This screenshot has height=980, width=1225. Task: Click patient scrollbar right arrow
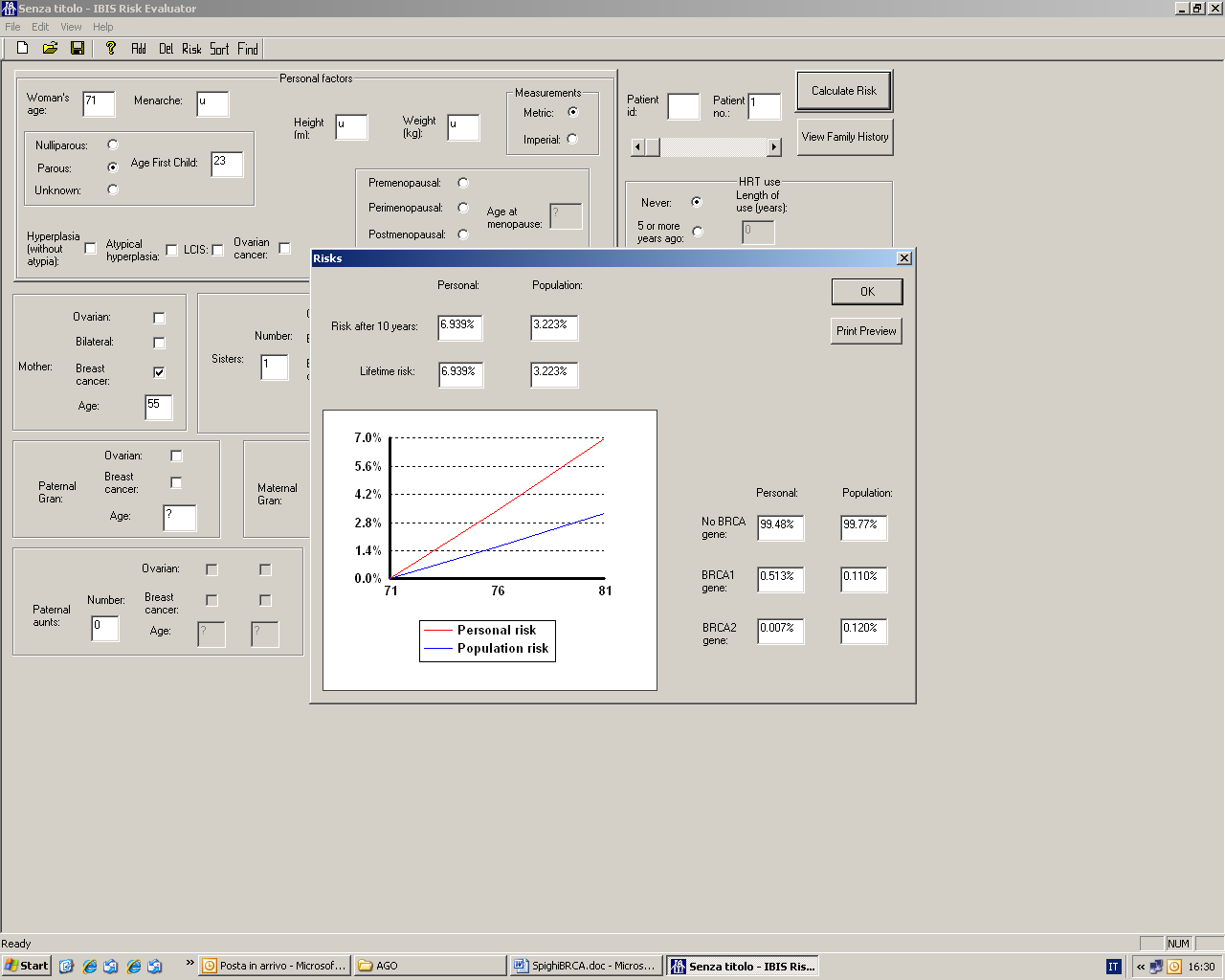pyautogui.click(x=774, y=147)
